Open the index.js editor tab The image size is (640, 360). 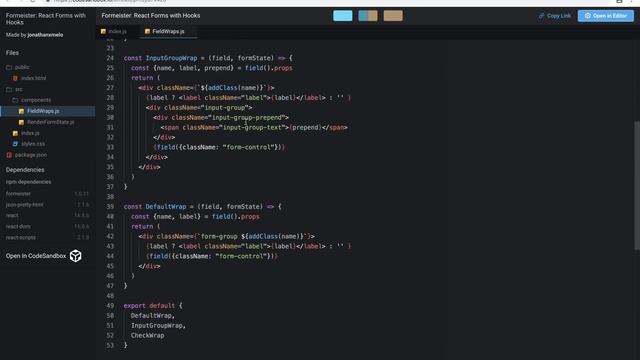(114, 31)
